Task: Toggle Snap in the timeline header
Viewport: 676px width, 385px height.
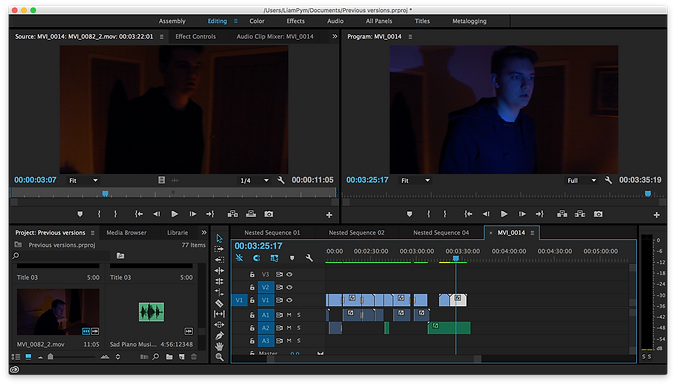Action: pos(257,258)
